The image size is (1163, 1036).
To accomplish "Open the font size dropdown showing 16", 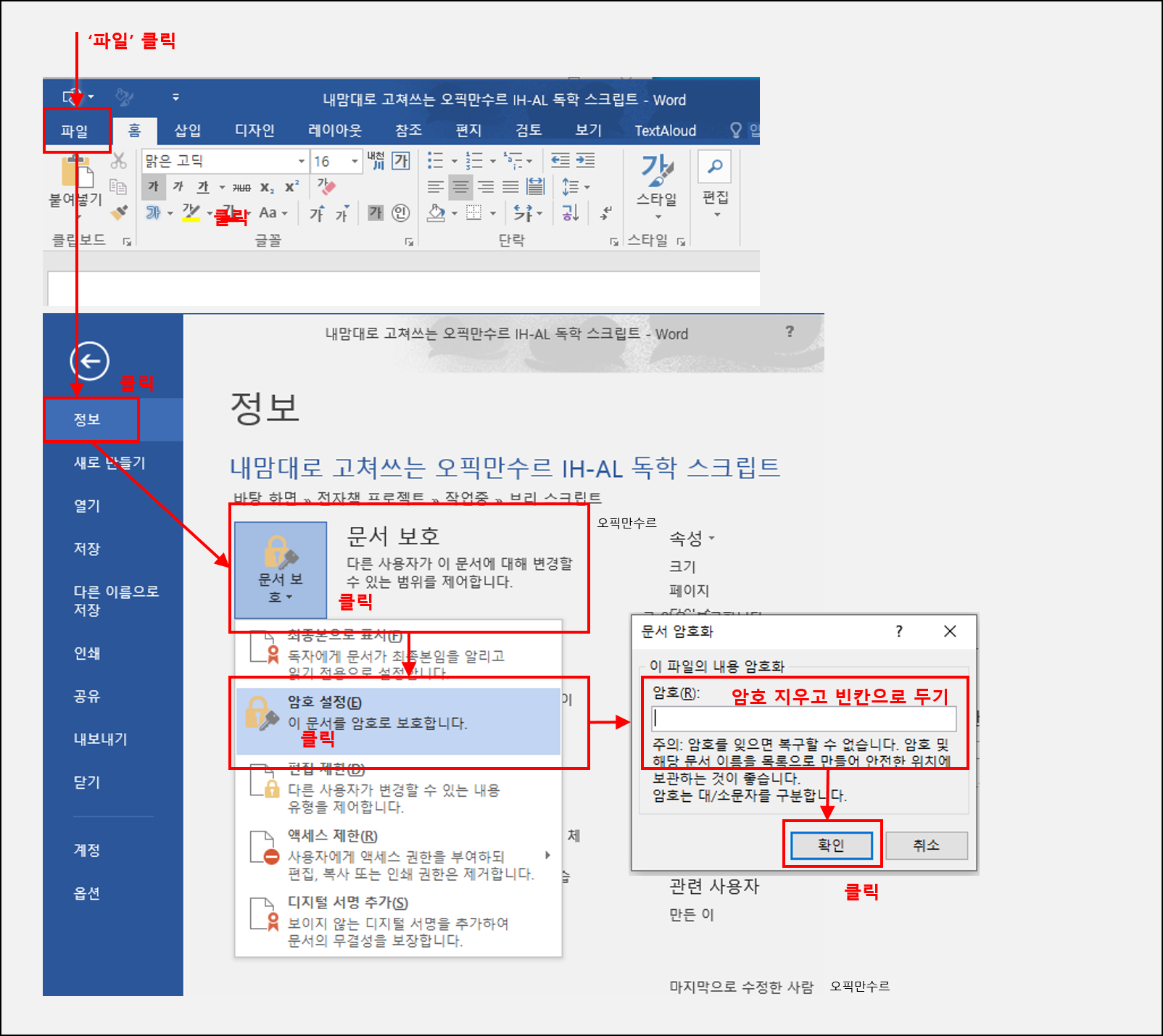I will [337, 161].
